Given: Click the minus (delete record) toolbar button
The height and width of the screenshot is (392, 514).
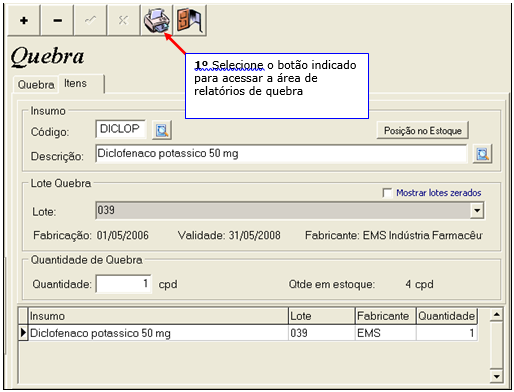Looking at the screenshot, I should pyautogui.click(x=57, y=20).
